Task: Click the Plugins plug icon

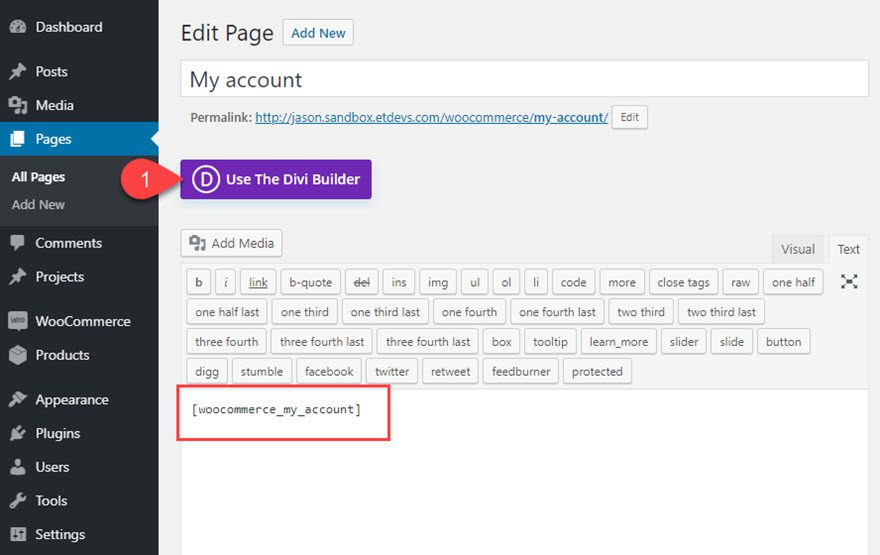Action: click(x=18, y=433)
